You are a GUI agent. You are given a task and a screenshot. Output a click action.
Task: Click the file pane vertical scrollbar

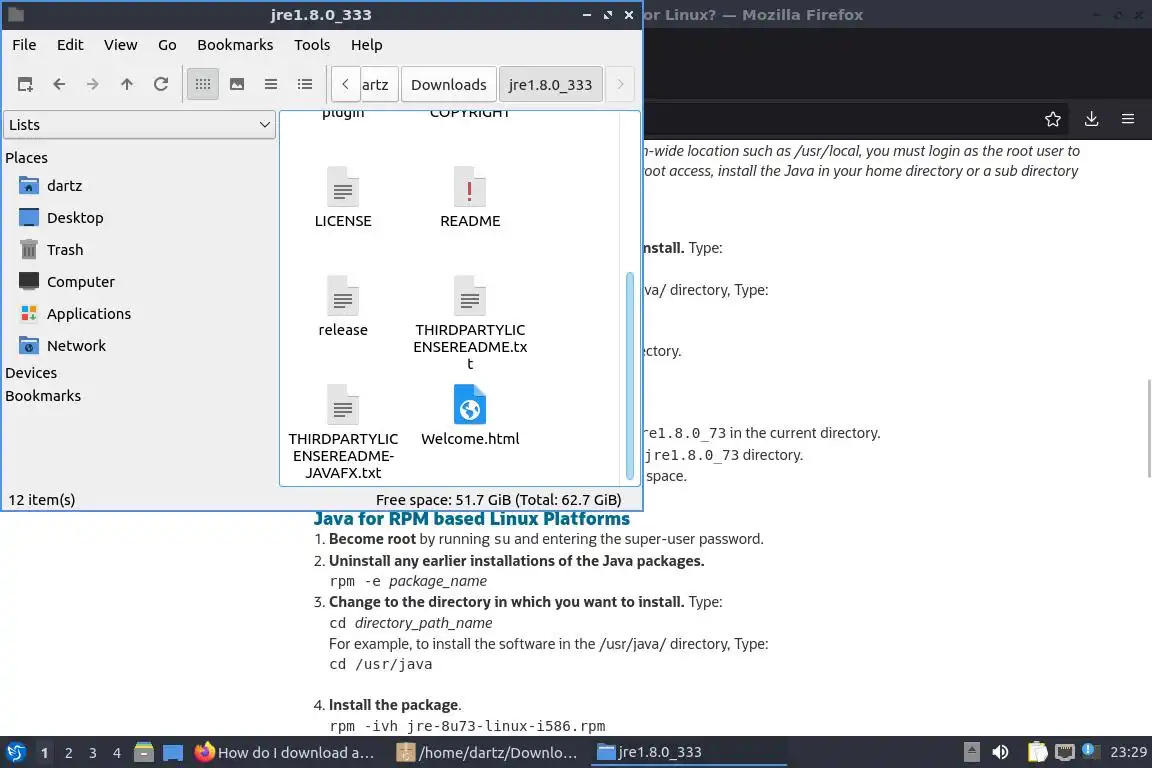(x=630, y=376)
